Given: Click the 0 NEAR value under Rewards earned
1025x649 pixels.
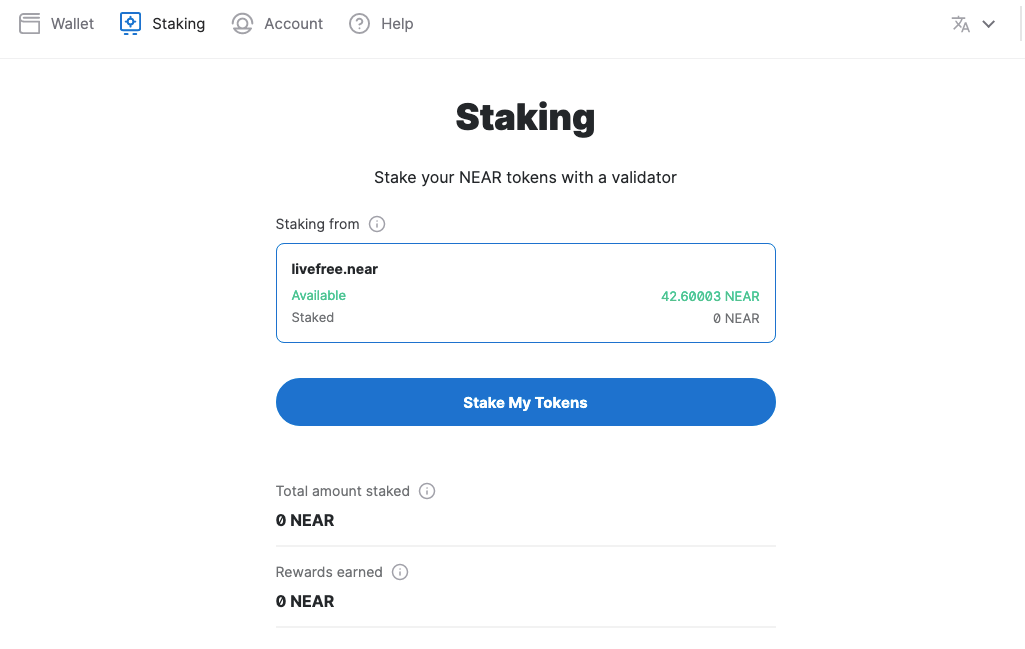Looking at the screenshot, I should click(305, 601).
